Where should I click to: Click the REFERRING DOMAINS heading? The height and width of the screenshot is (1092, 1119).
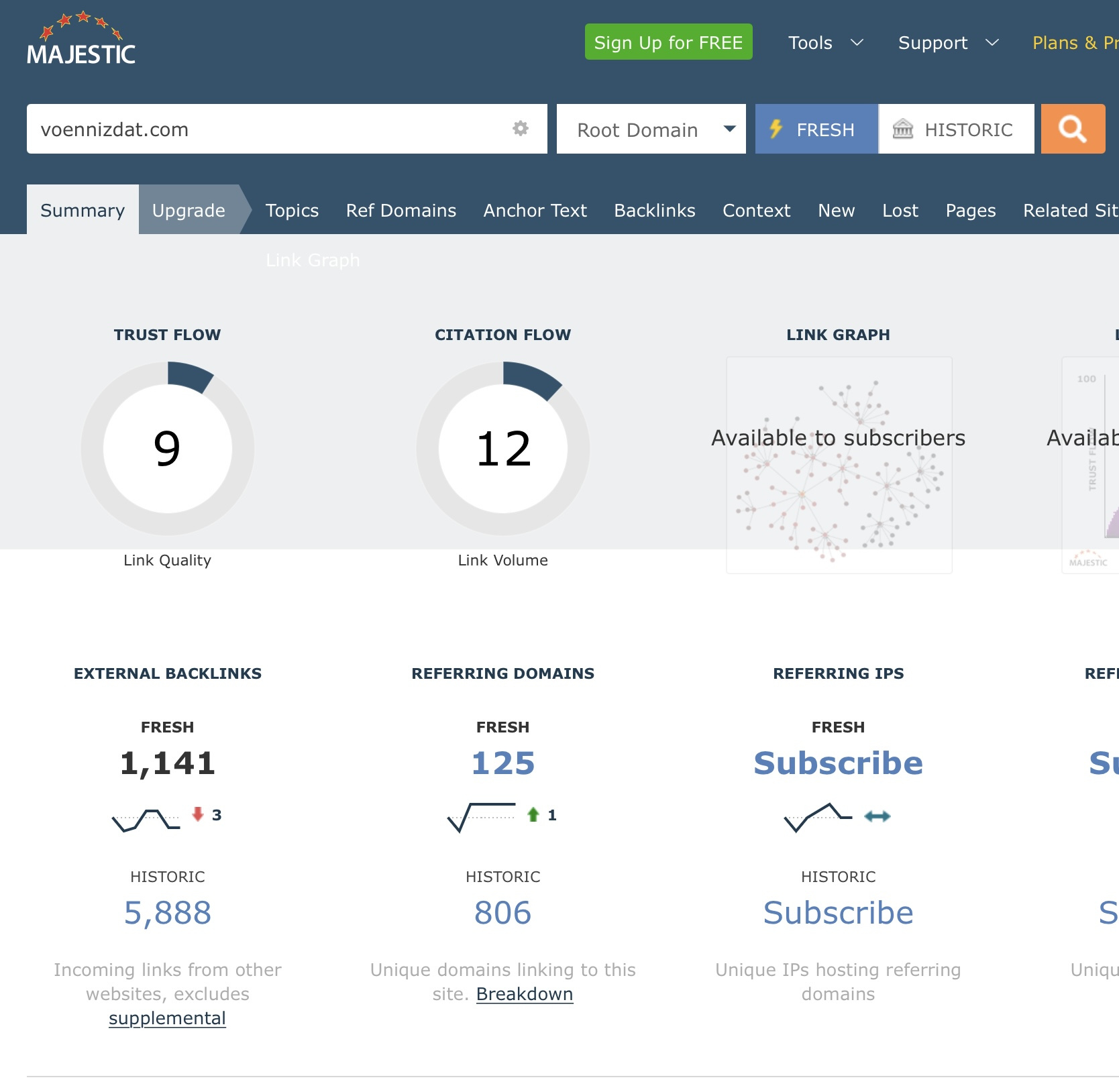point(503,673)
